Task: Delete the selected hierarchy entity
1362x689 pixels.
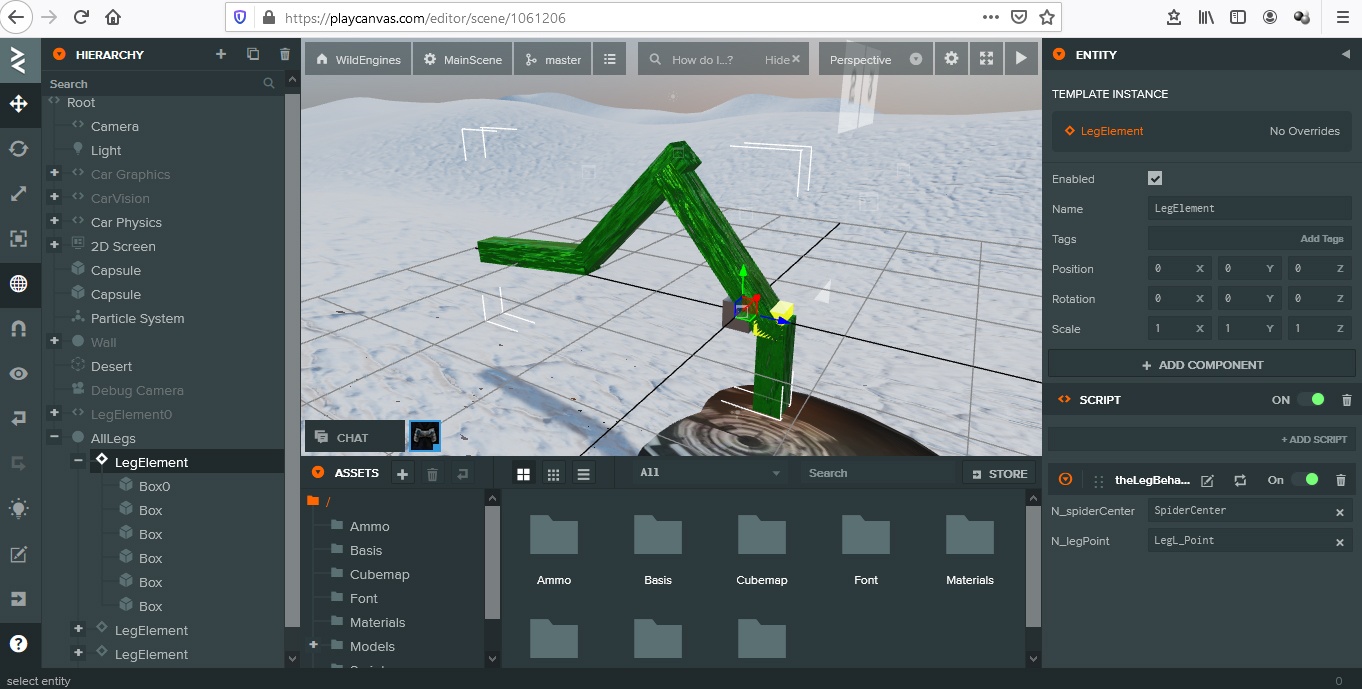Action: click(285, 55)
